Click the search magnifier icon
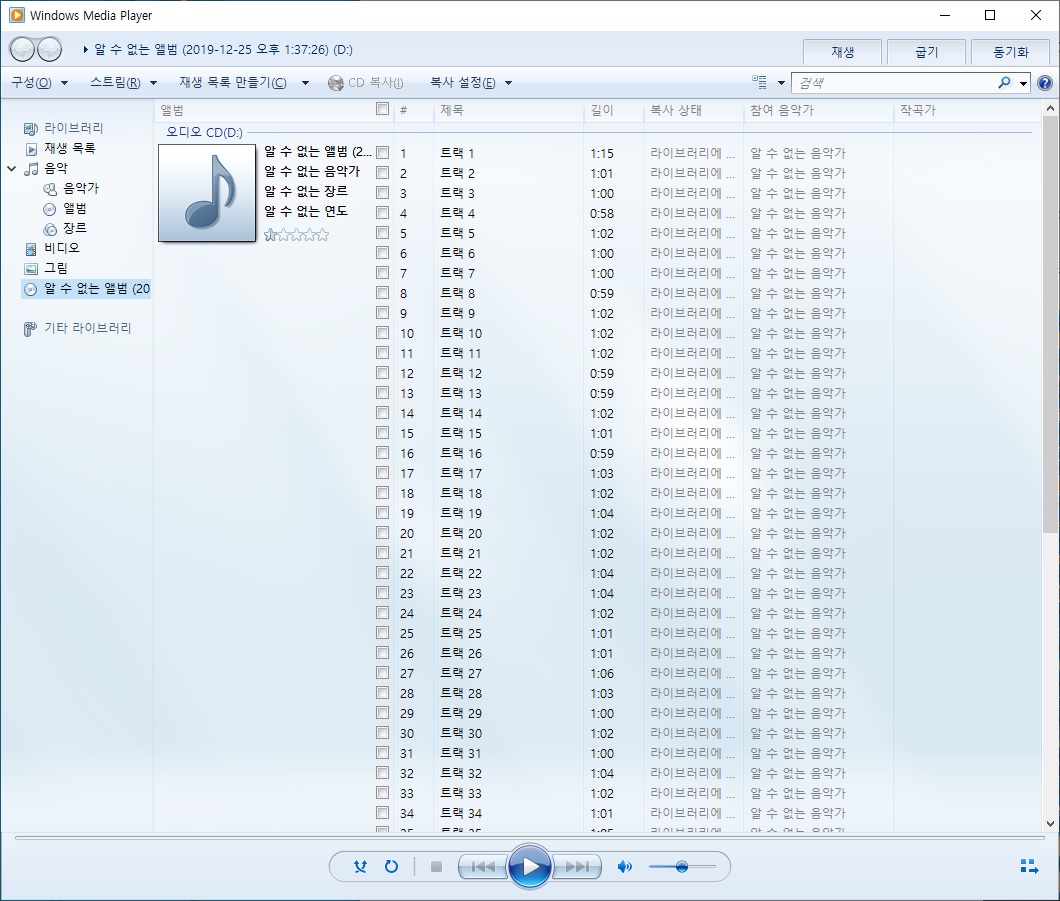 (x=1005, y=82)
